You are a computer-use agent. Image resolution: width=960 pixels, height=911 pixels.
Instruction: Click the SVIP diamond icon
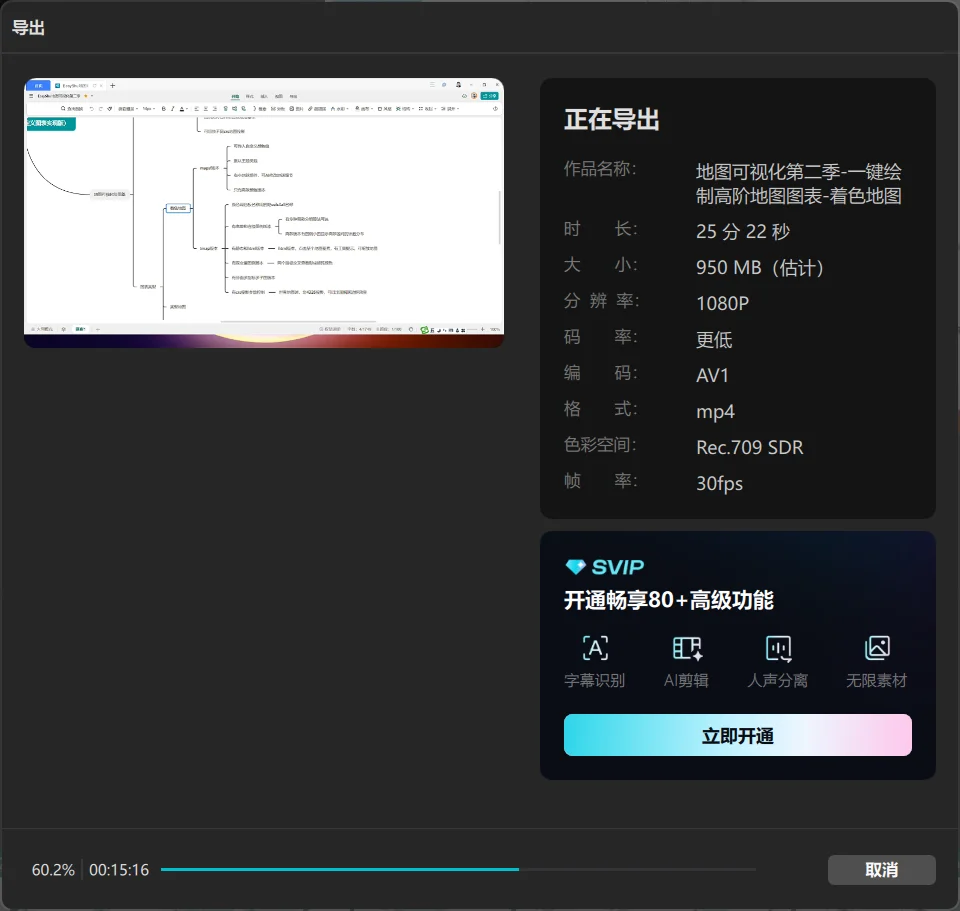click(575, 567)
